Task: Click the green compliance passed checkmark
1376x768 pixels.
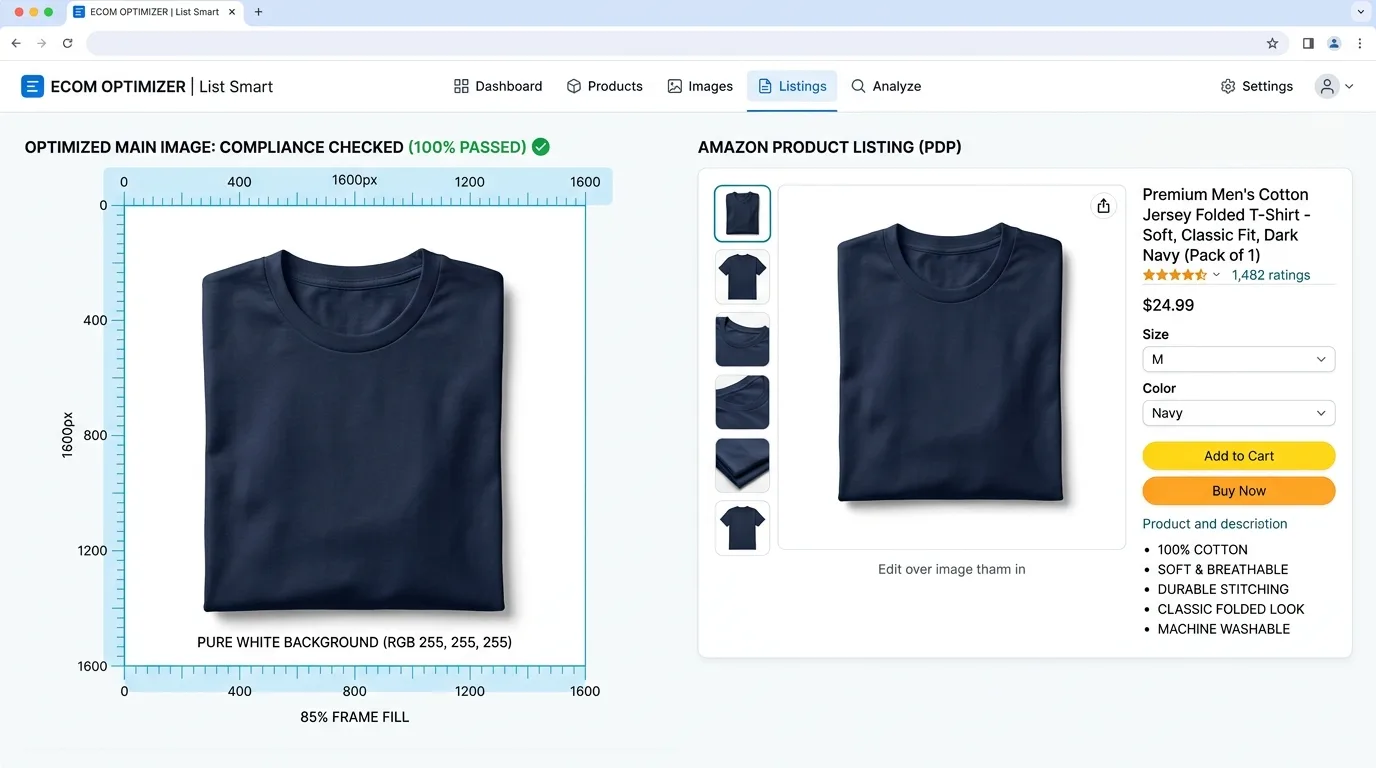Action: click(541, 147)
